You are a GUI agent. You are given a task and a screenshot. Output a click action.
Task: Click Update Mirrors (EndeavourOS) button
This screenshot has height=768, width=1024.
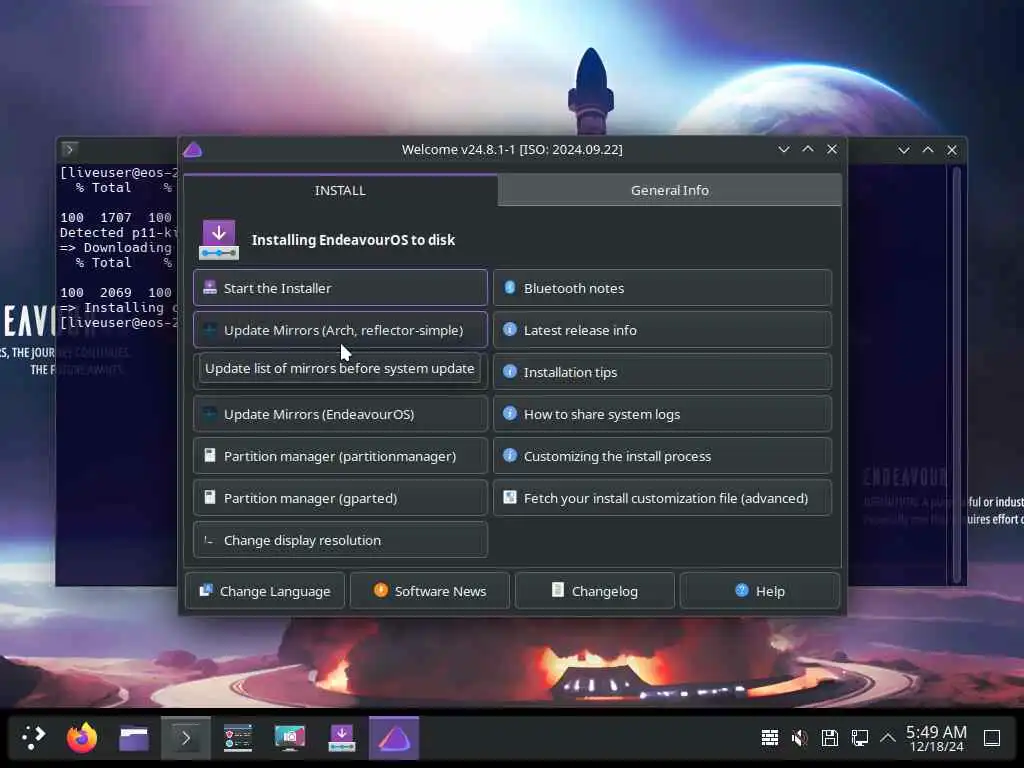pyautogui.click(x=340, y=414)
